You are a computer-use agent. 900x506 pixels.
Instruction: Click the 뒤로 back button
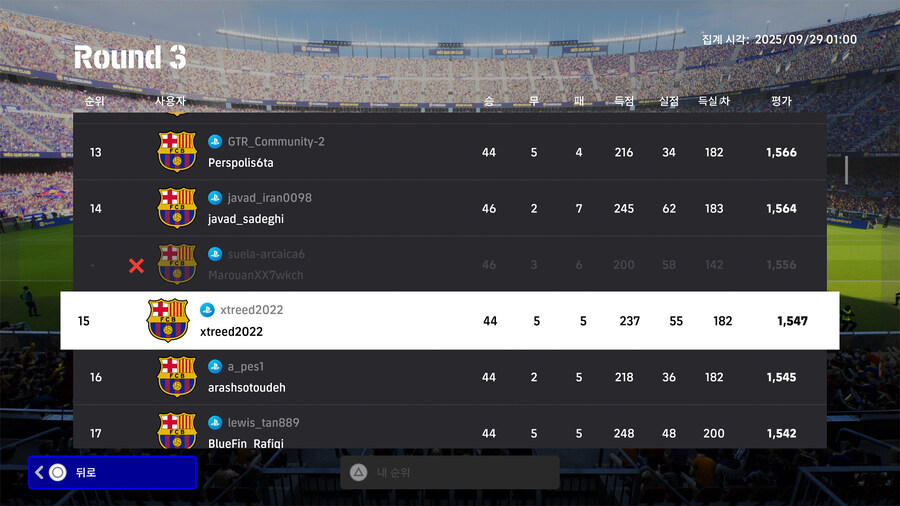pyautogui.click(x=112, y=472)
